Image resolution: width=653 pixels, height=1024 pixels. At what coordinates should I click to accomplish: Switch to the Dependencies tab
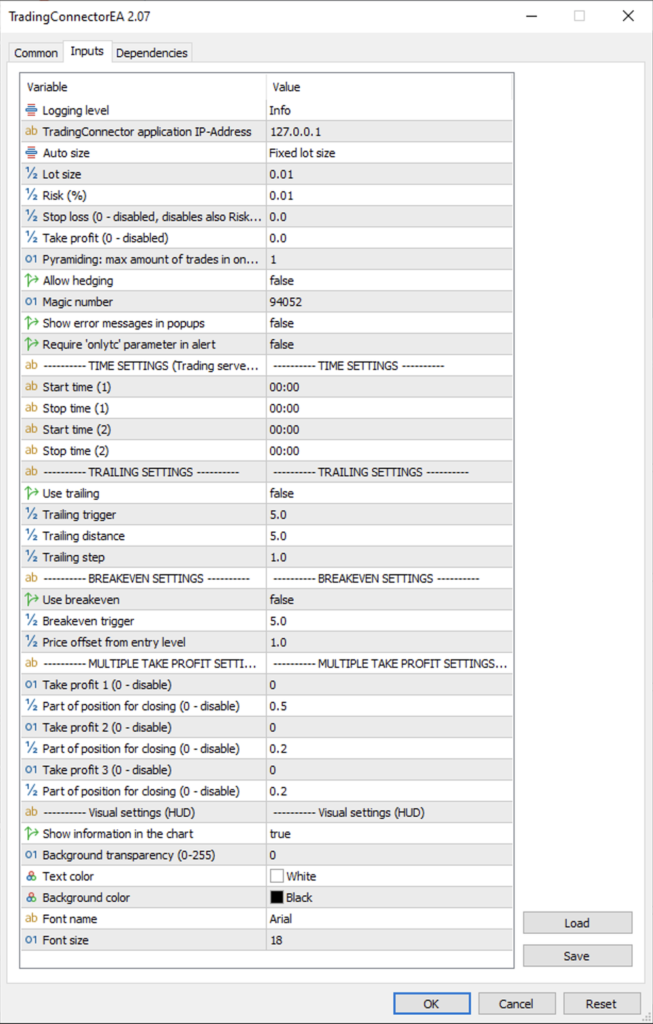click(x=151, y=53)
